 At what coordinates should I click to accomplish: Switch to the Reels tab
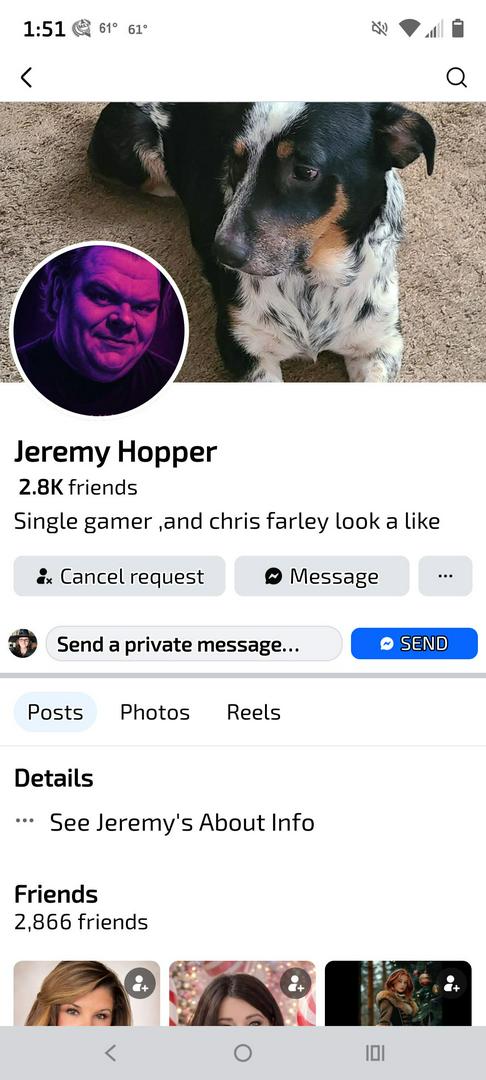(x=253, y=712)
